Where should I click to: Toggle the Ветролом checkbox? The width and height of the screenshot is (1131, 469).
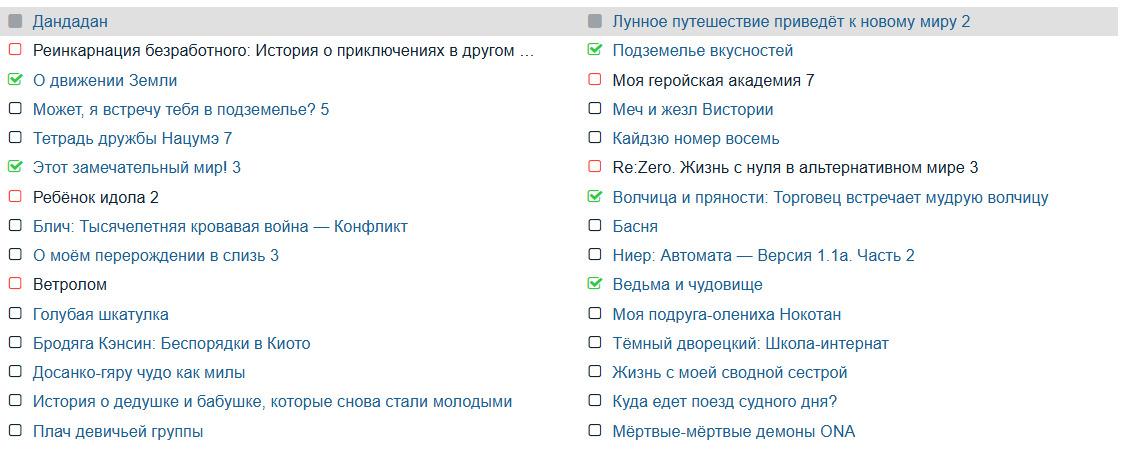(x=15, y=285)
